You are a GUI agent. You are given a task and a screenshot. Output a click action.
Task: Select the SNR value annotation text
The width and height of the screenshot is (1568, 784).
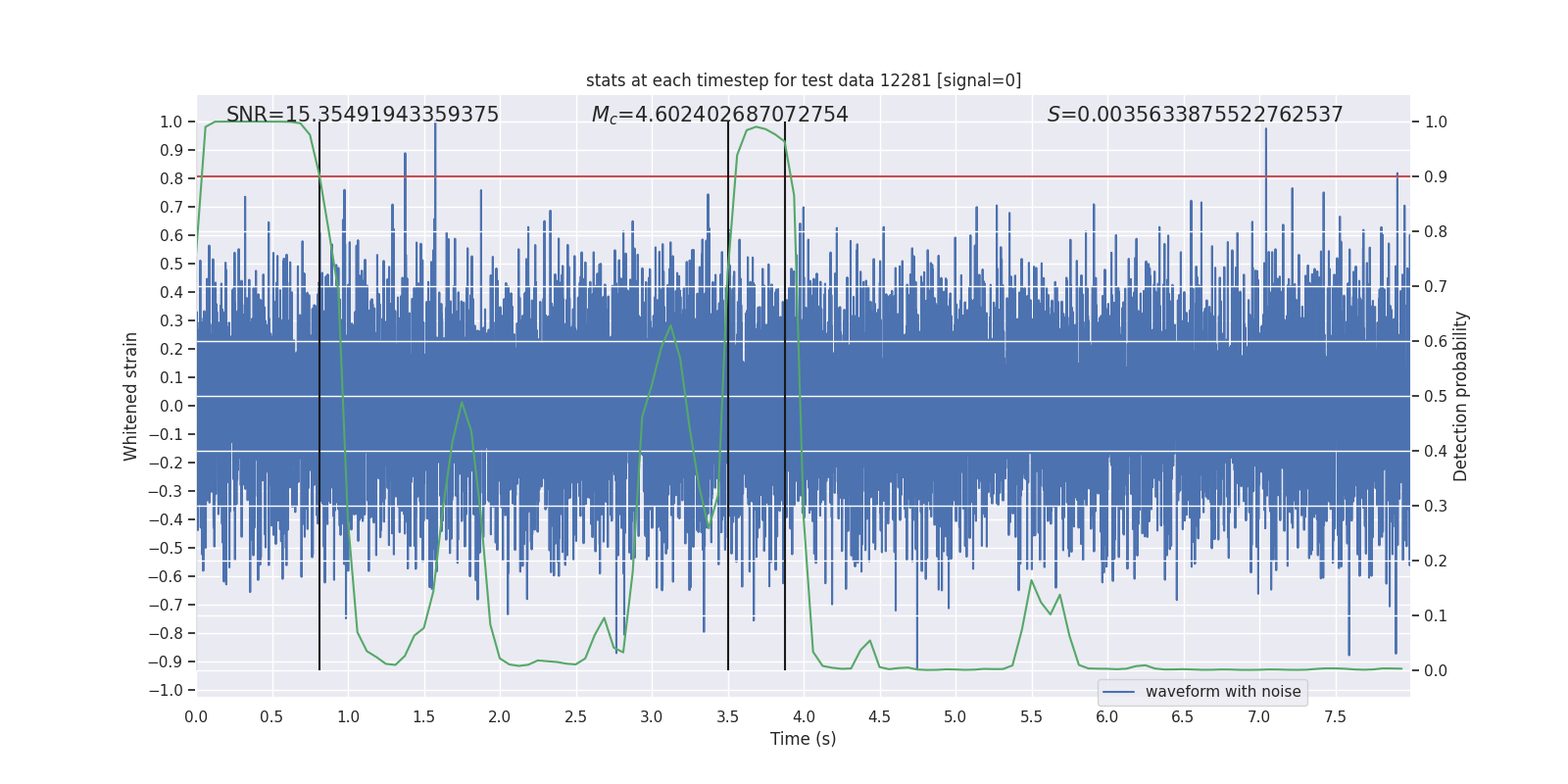point(363,115)
